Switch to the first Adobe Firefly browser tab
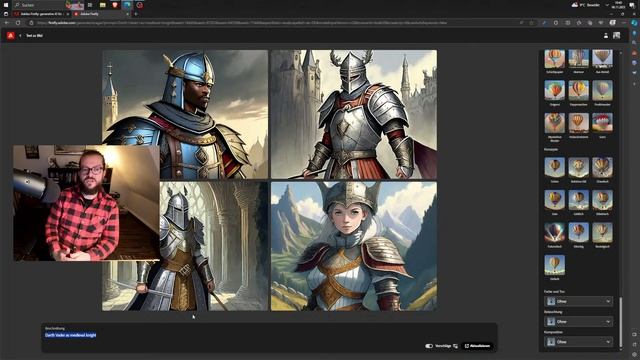The width and height of the screenshot is (640, 360). [42, 14]
